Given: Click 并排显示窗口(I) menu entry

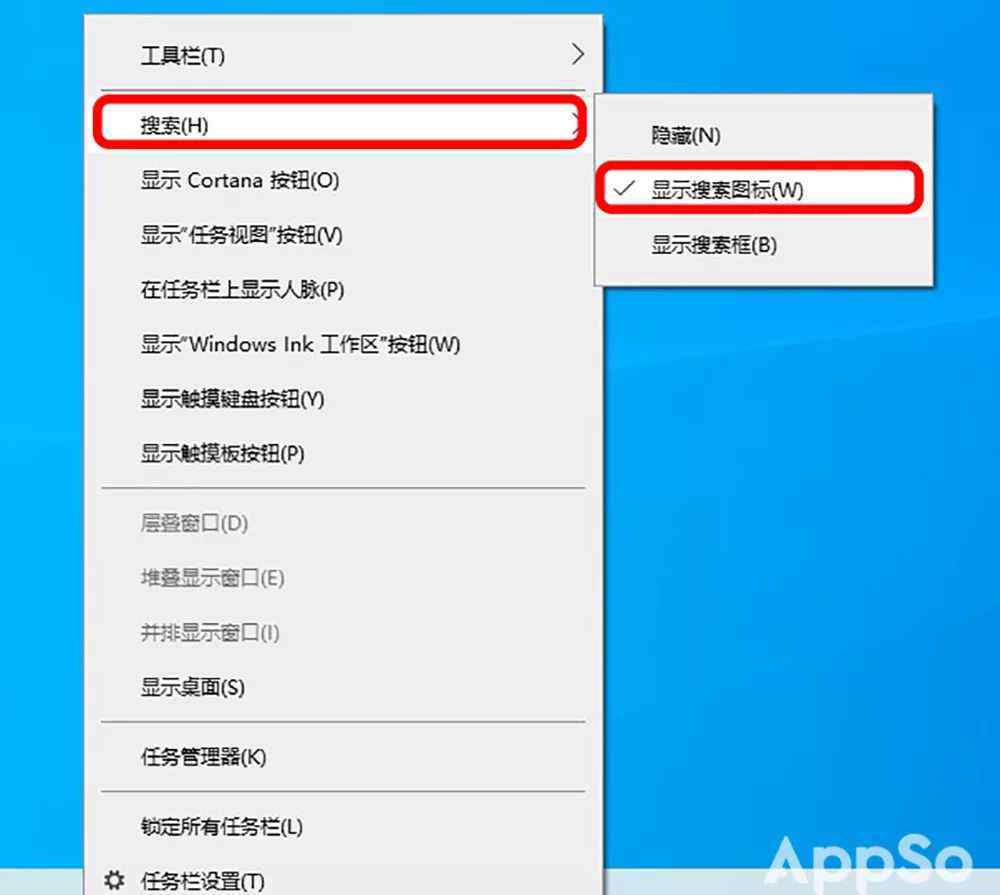Looking at the screenshot, I should (342, 633).
